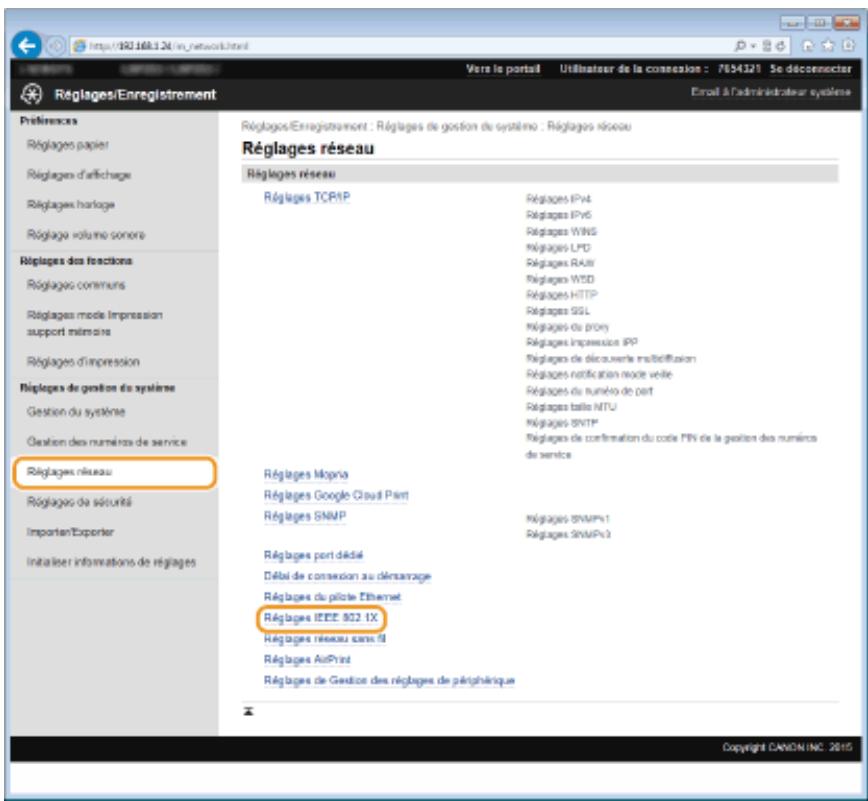This screenshot has width=868, height=801.
Task: Click Réglages SNTP text
Action: [x=561, y=423]
